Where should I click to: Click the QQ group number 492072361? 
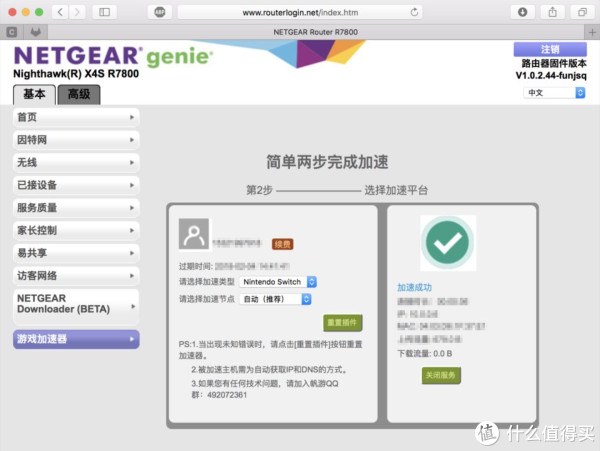227,395
